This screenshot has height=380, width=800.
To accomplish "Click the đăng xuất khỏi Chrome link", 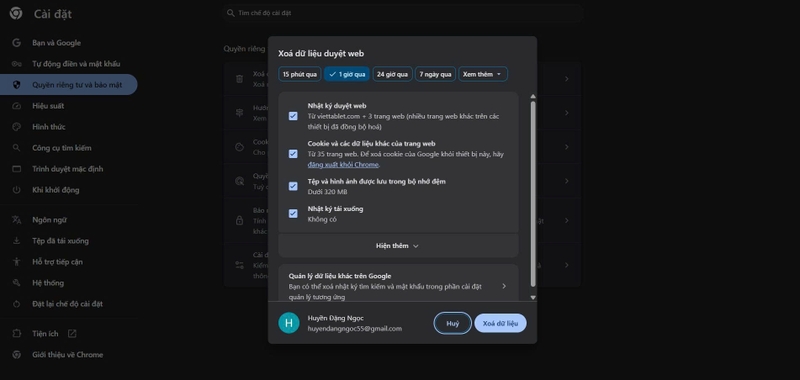I will tap(343, 165).
